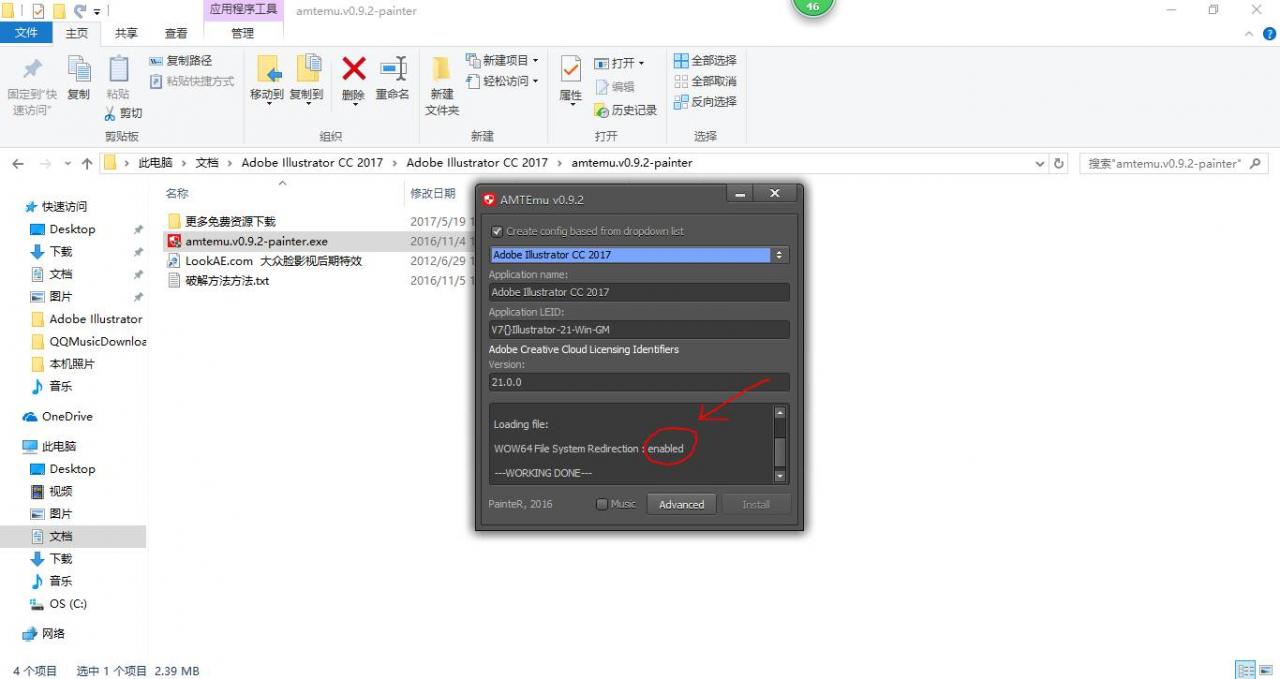Switch to the Home (主页) ribbon tab
1280x679 pixels.
77,33
